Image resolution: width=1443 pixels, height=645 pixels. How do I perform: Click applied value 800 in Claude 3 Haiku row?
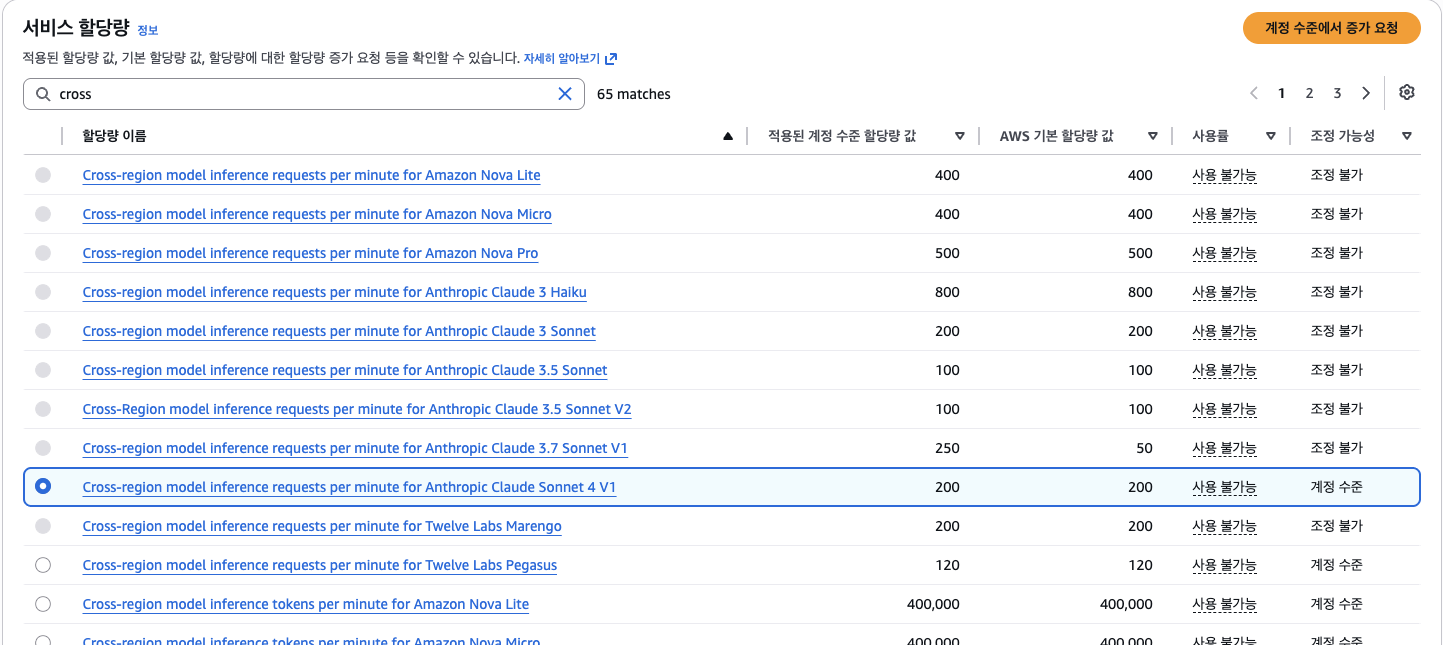point(947,292)
